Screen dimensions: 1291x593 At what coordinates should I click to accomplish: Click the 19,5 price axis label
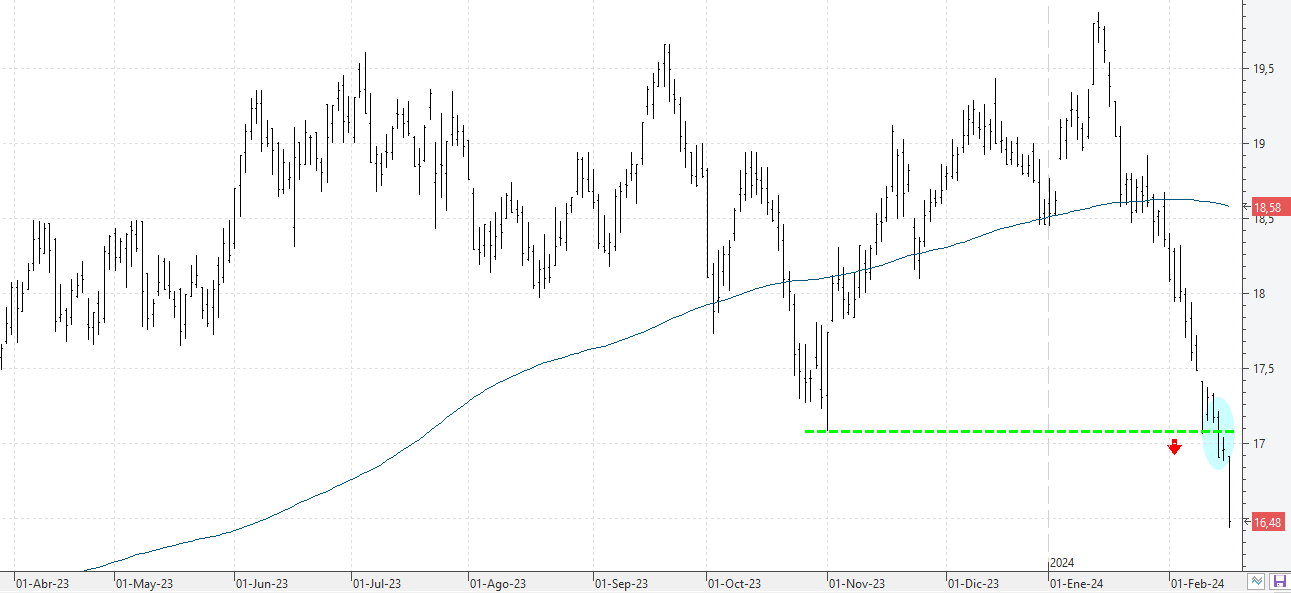[1263, 68]
